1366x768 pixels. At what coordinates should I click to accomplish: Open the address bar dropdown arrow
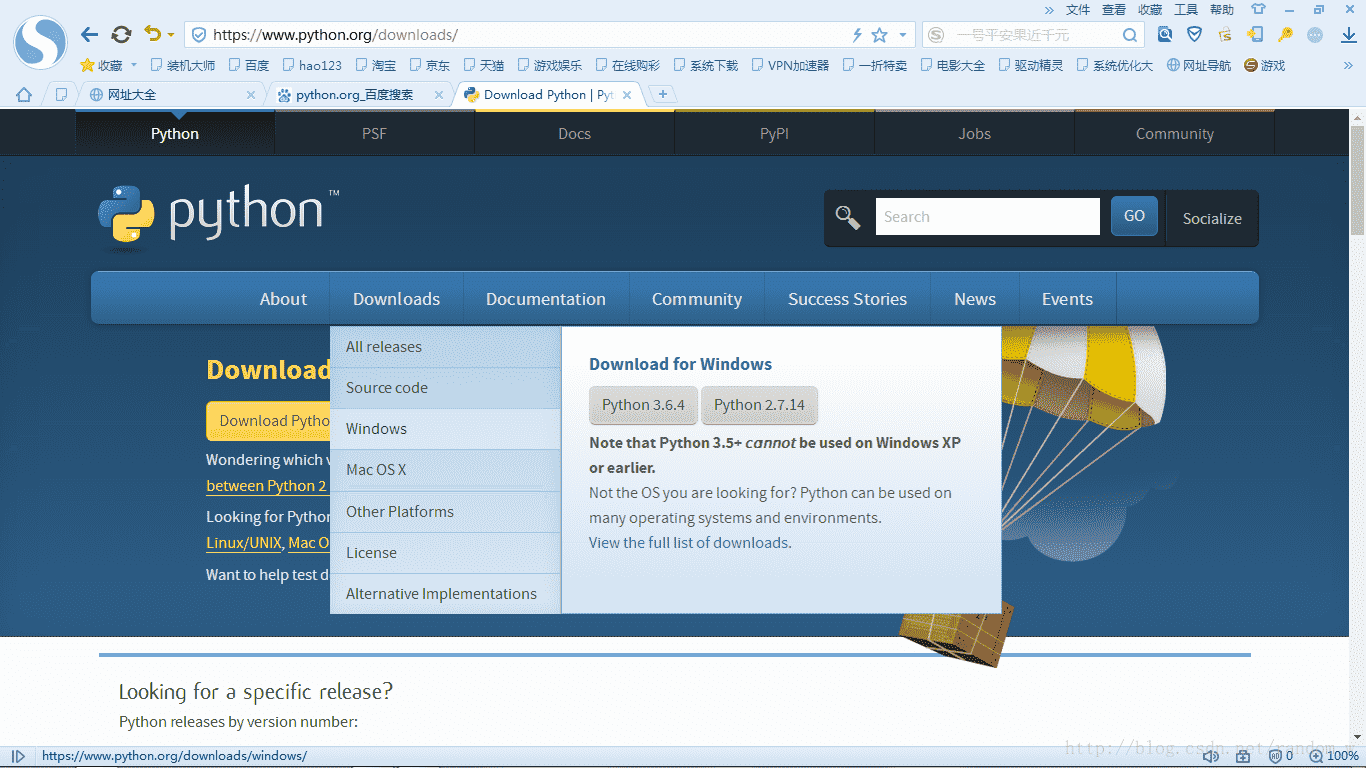pos(903,35)
